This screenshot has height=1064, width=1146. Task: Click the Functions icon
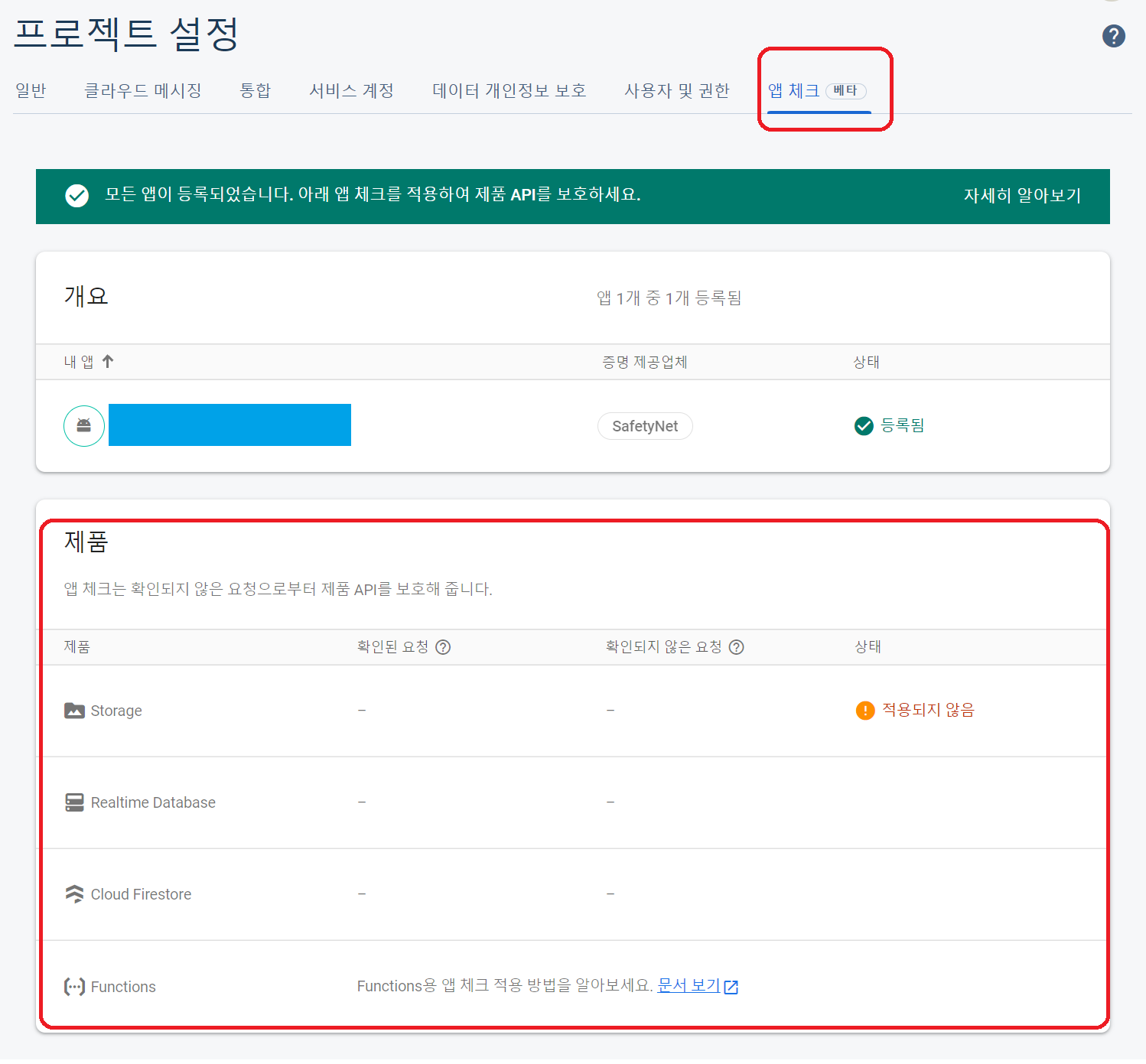pos(74,987)
